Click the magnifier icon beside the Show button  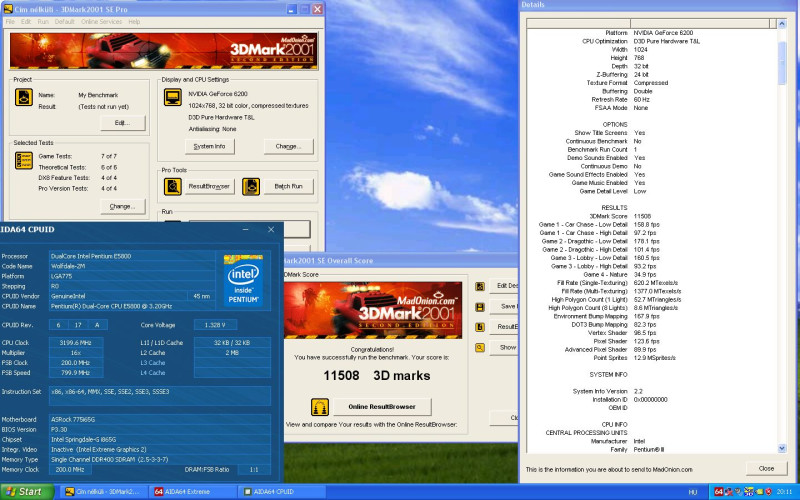(480, 347)
